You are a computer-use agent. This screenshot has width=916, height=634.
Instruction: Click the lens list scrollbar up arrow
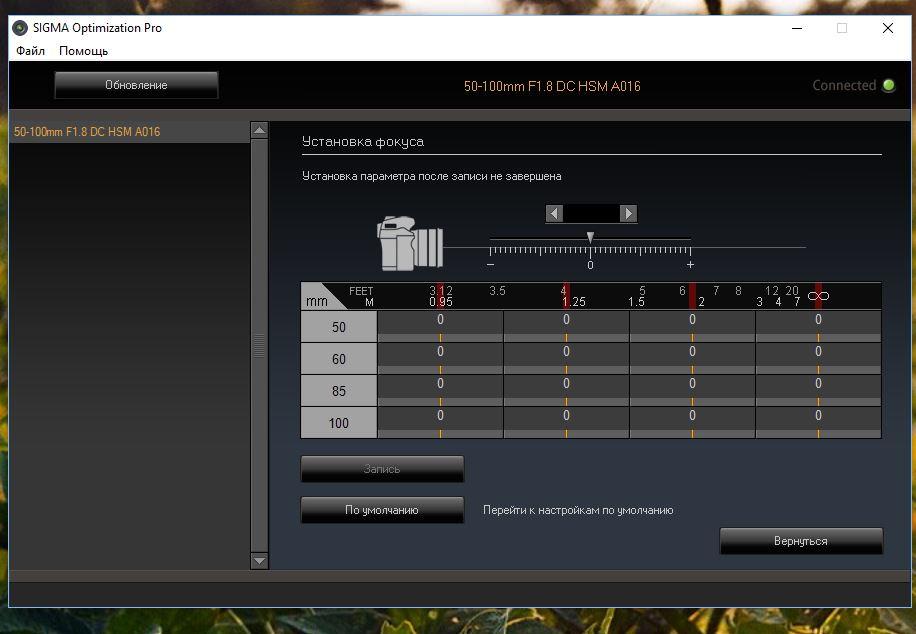point(259,130)
